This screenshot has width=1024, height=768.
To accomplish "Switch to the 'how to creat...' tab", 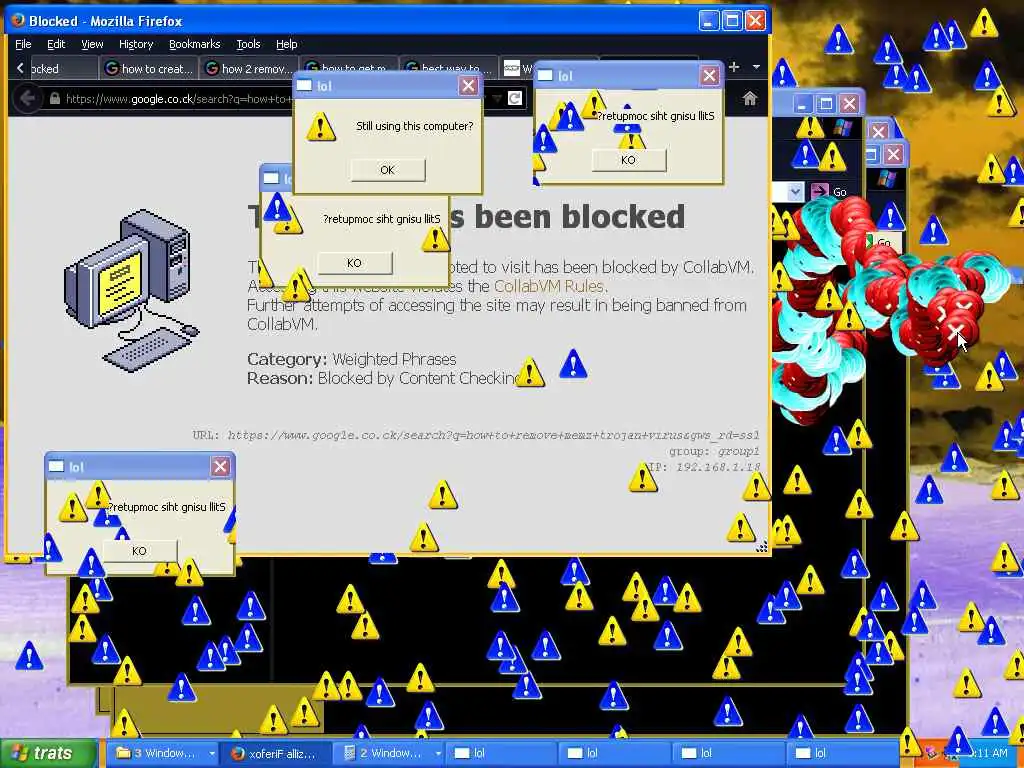I will 150,69.
